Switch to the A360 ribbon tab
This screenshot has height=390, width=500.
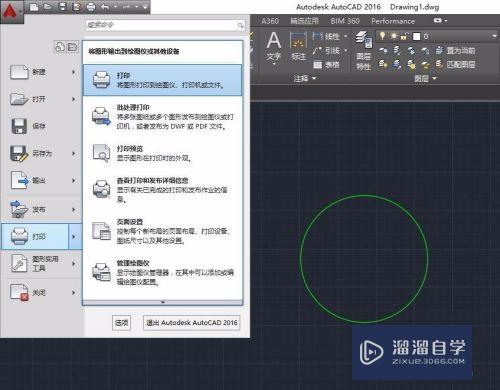270,21
